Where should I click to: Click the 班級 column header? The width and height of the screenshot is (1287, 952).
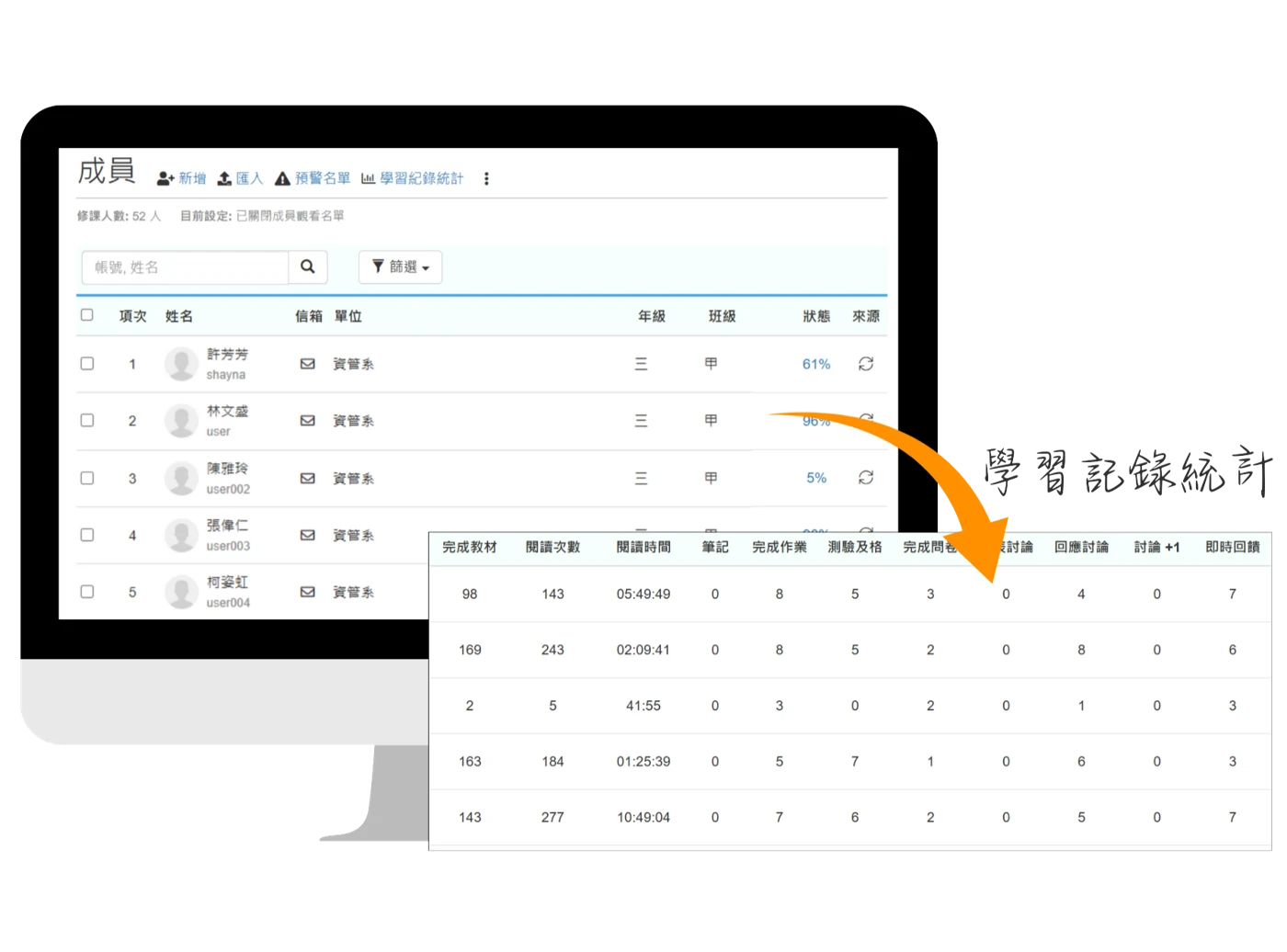pos(723,316)
